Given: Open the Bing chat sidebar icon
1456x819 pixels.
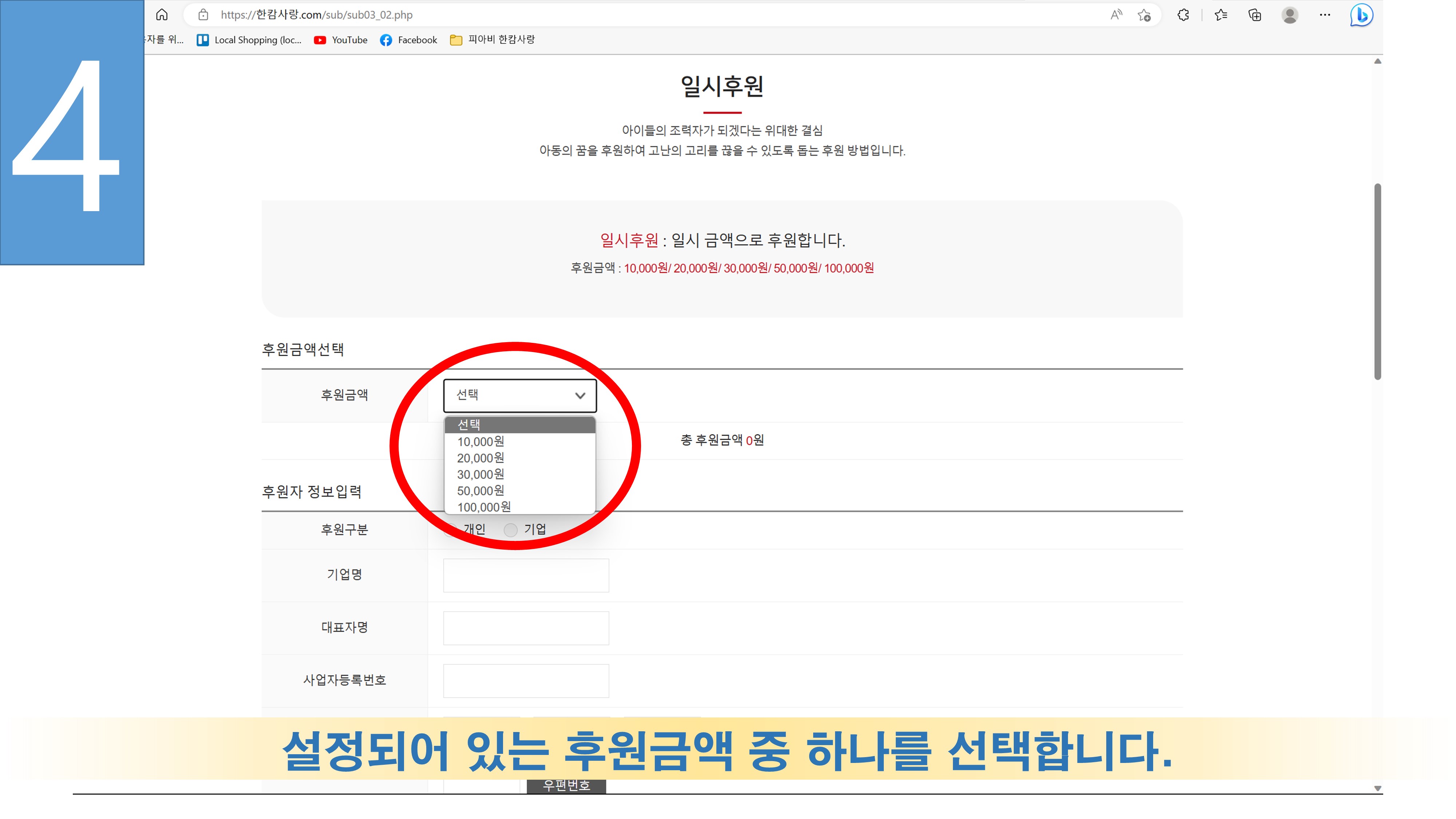Looking at the screenshot, I should [1361, 15].
